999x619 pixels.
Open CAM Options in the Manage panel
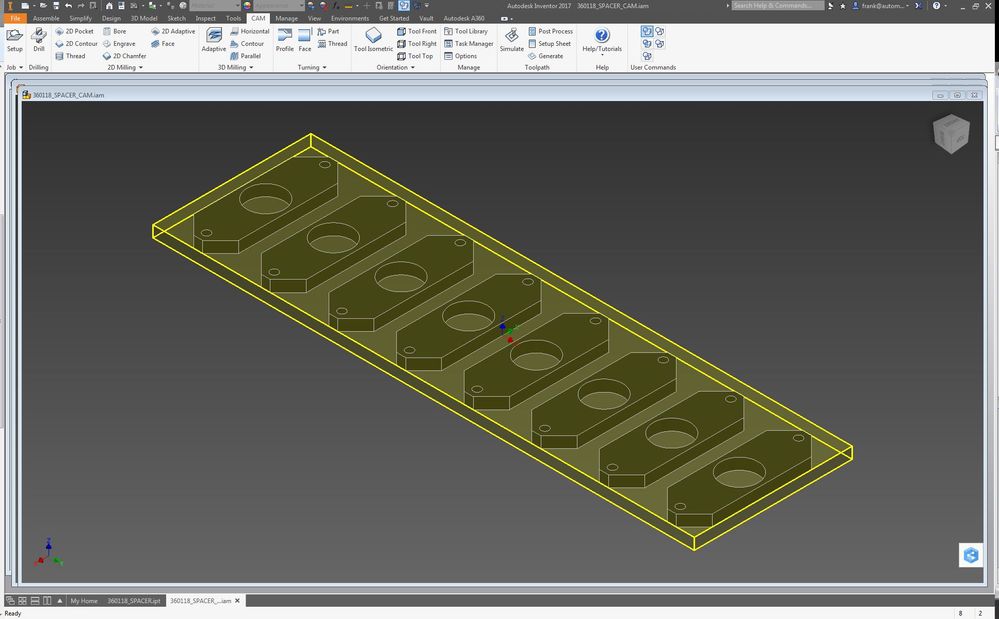[464, 56]
